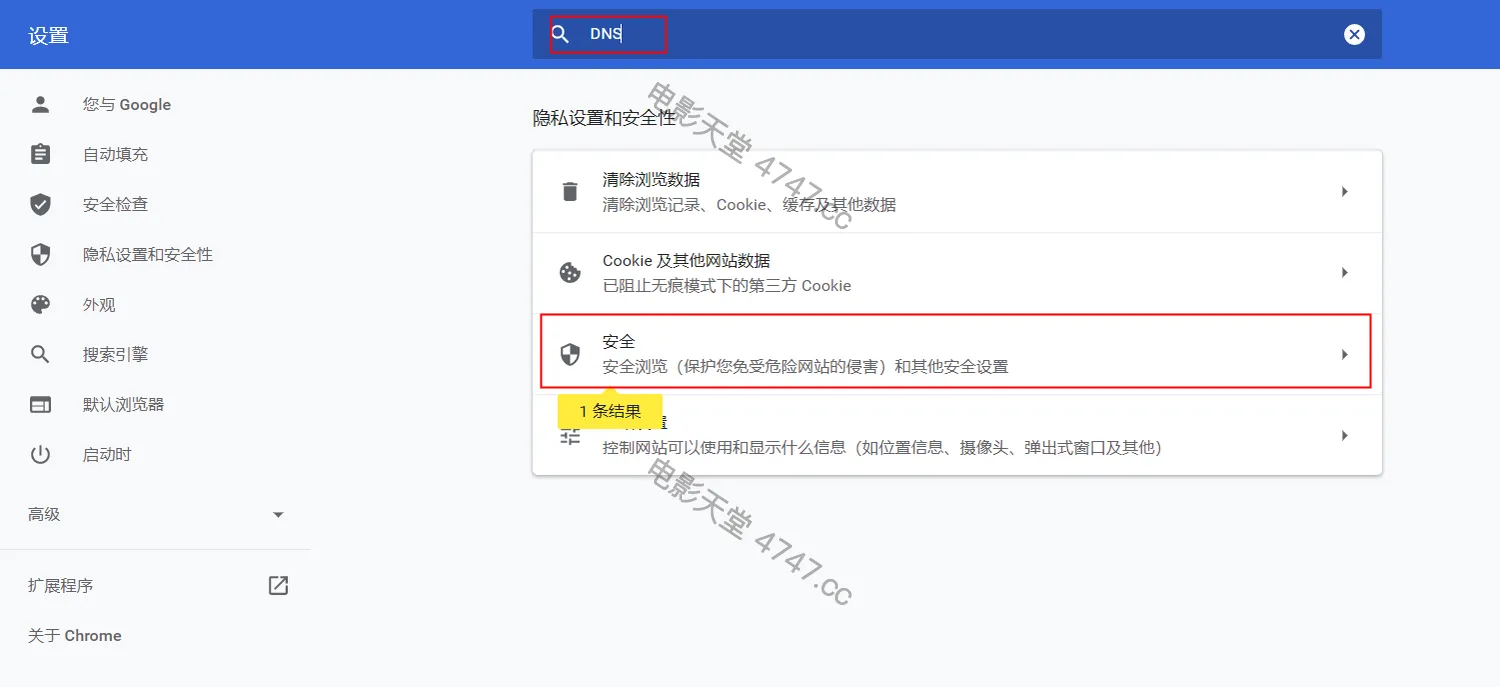Click the 默认浏览器 window icon

click(40, 405)
